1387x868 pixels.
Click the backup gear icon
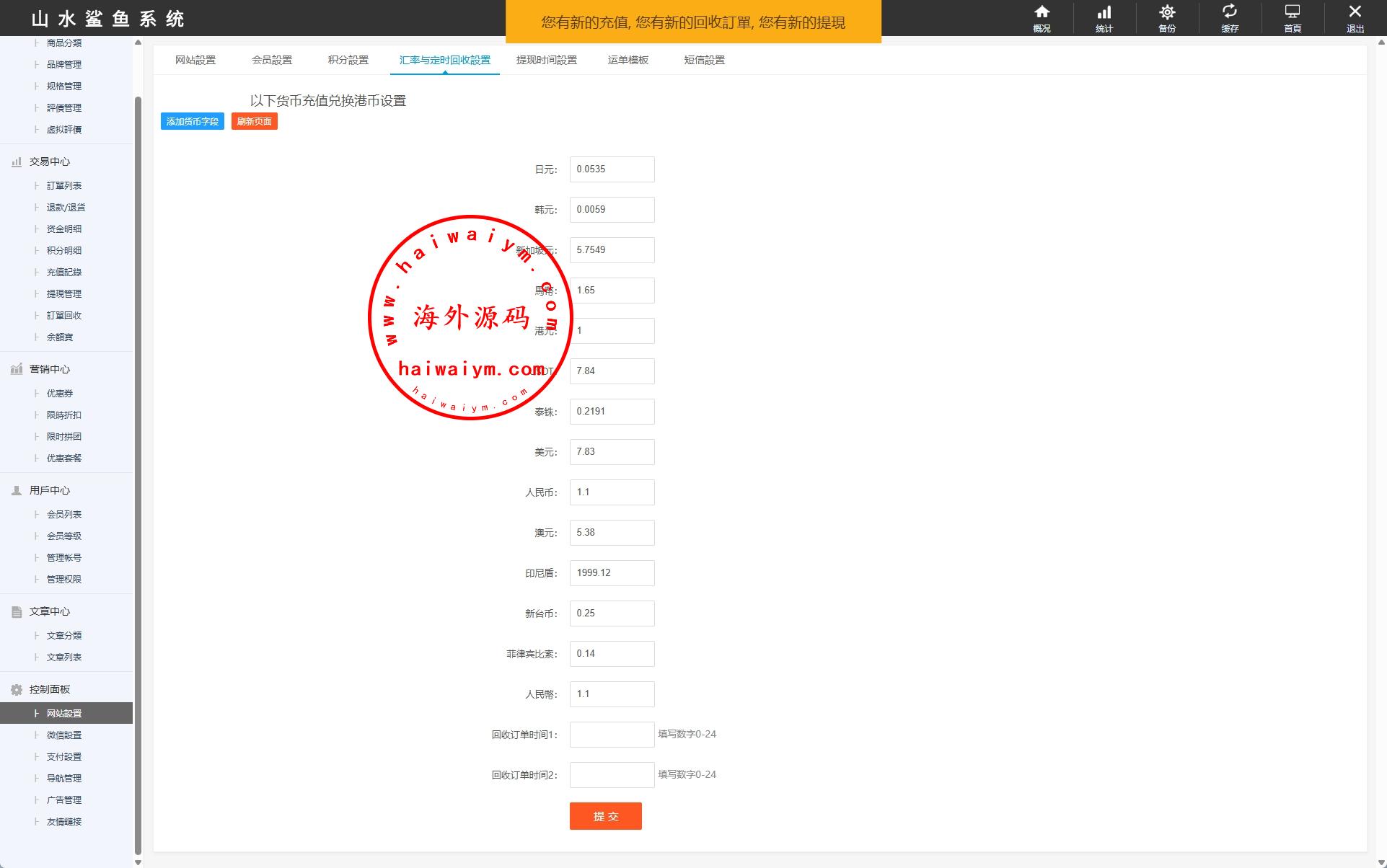(1167, 12)
